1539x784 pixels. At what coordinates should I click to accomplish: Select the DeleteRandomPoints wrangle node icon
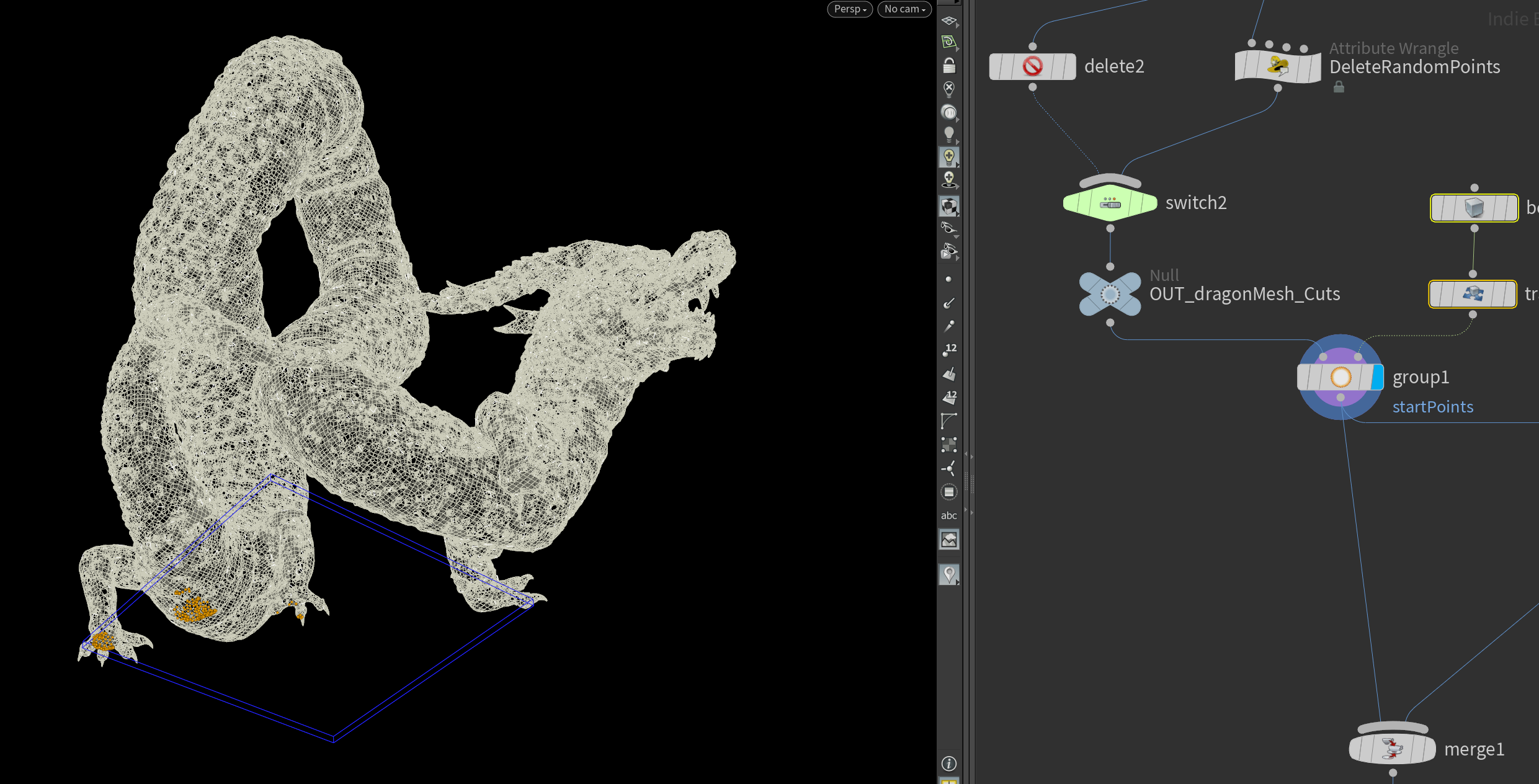point(1278,66)
